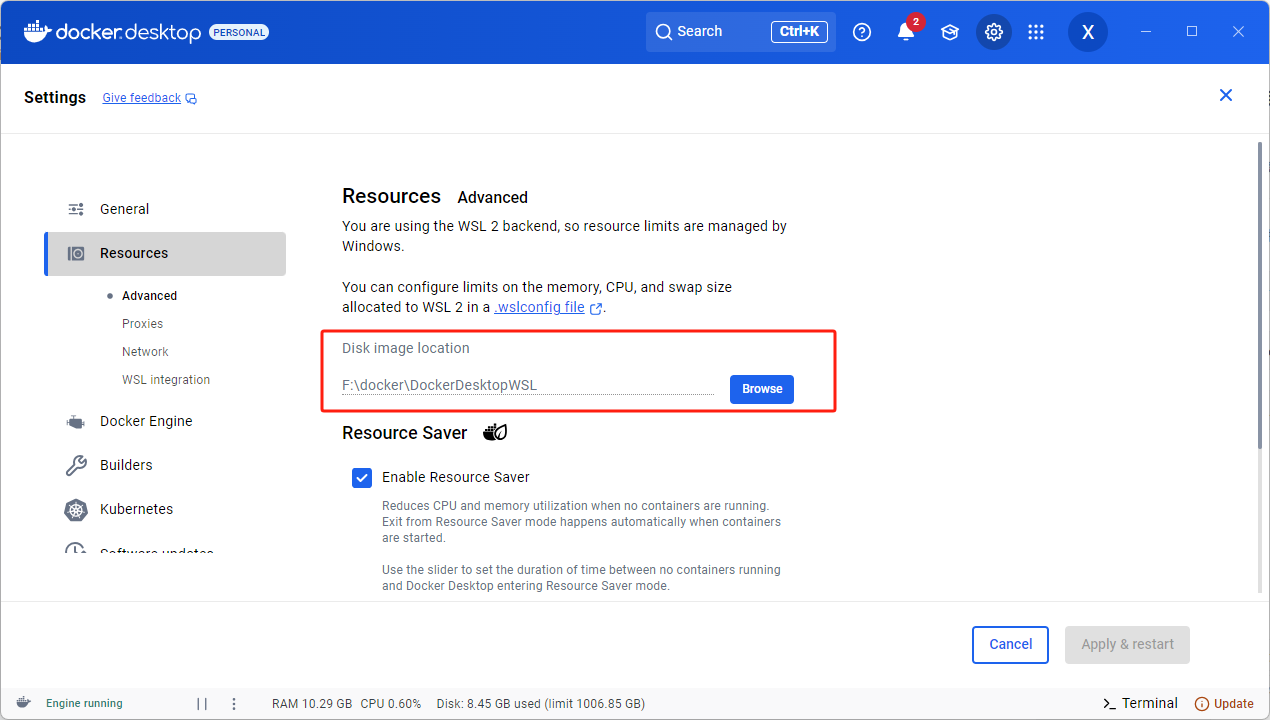Open the apps grid icon
The width and height of the screenshot is (1270, 720).
point(1036,32)
